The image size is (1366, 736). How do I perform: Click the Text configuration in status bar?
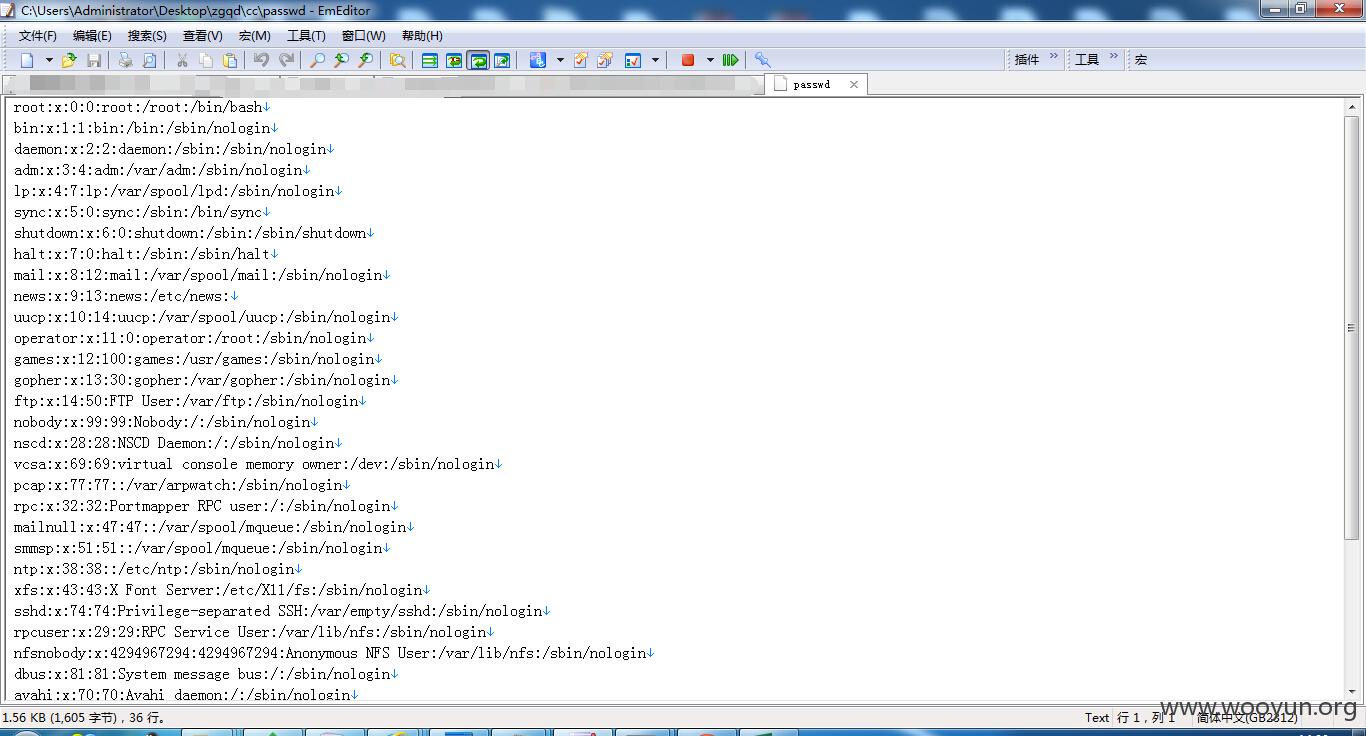click(1097, 718)
